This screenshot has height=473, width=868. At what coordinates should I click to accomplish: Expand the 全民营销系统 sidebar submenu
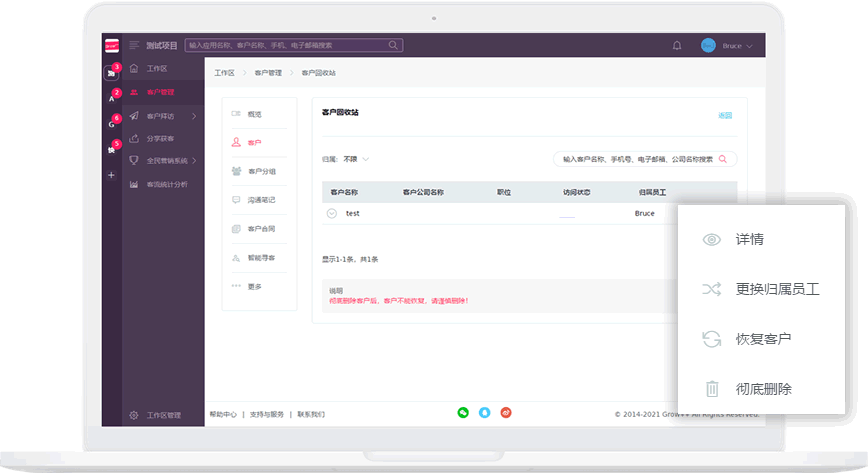pos(195,161)
